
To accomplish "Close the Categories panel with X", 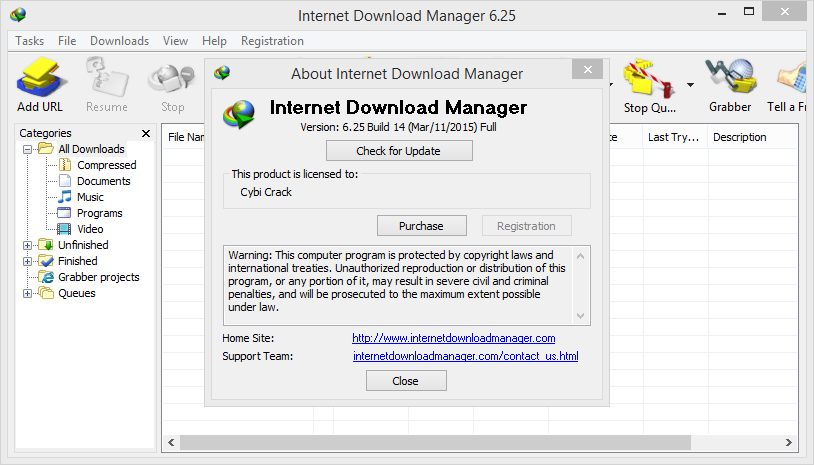I will tap(146, 133).
